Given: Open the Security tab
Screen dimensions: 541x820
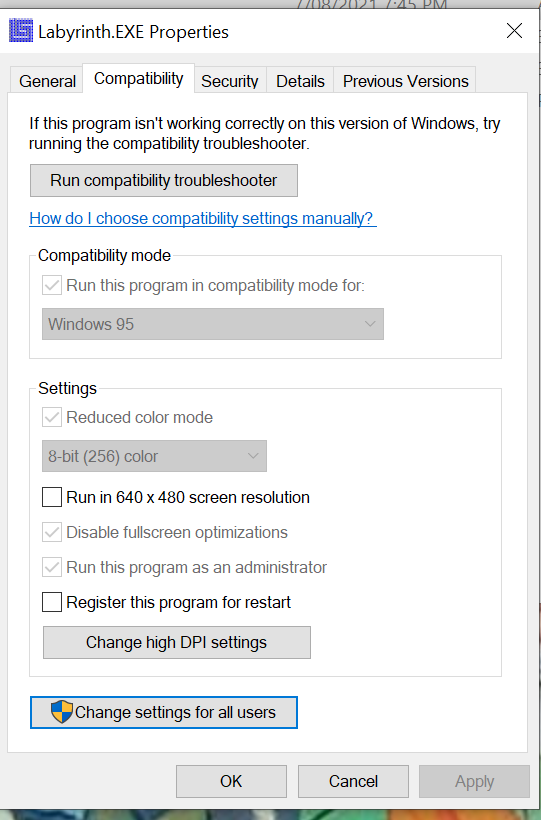Looking at the screenshot, I should click(x=230, y=81).
